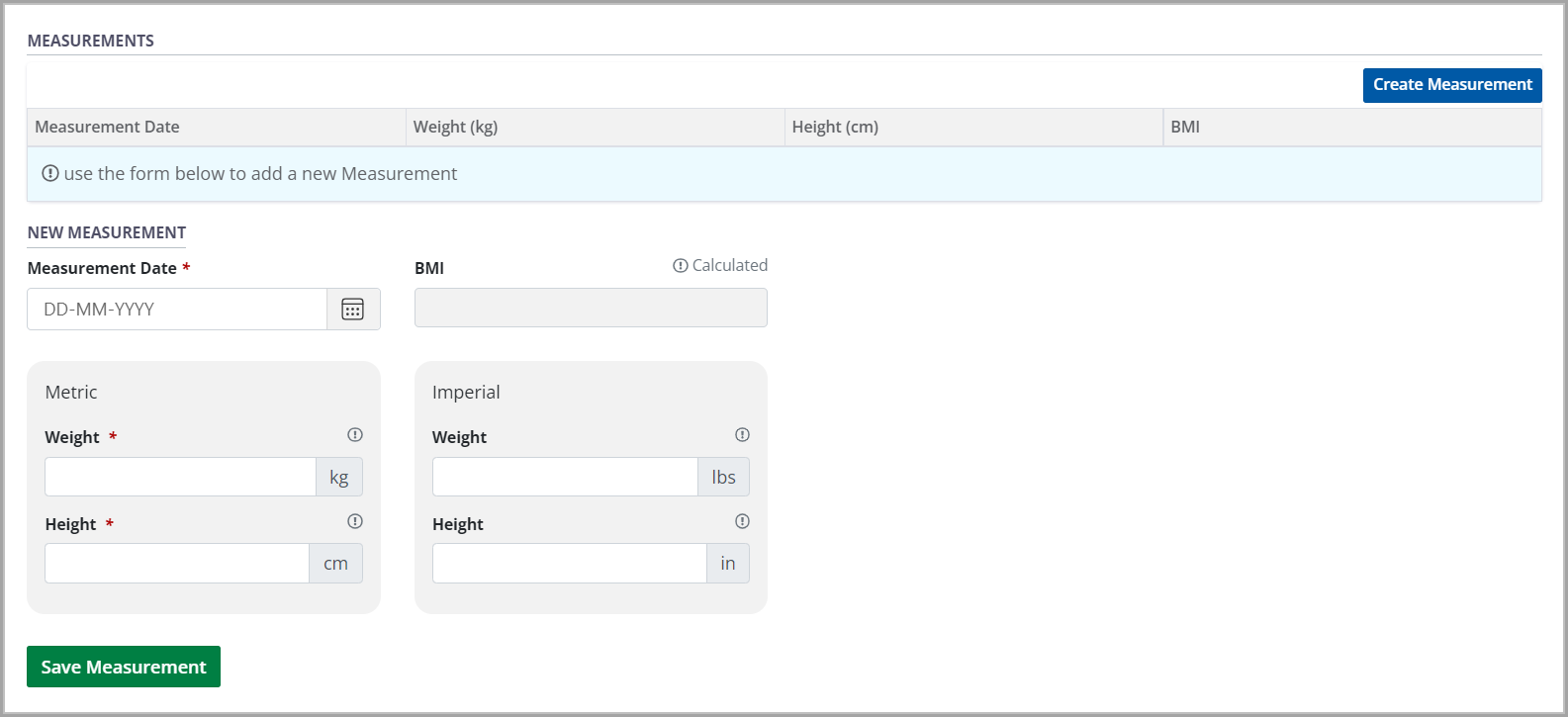
Task: Click the Metric Height cm input box
Action: [177, 564]
